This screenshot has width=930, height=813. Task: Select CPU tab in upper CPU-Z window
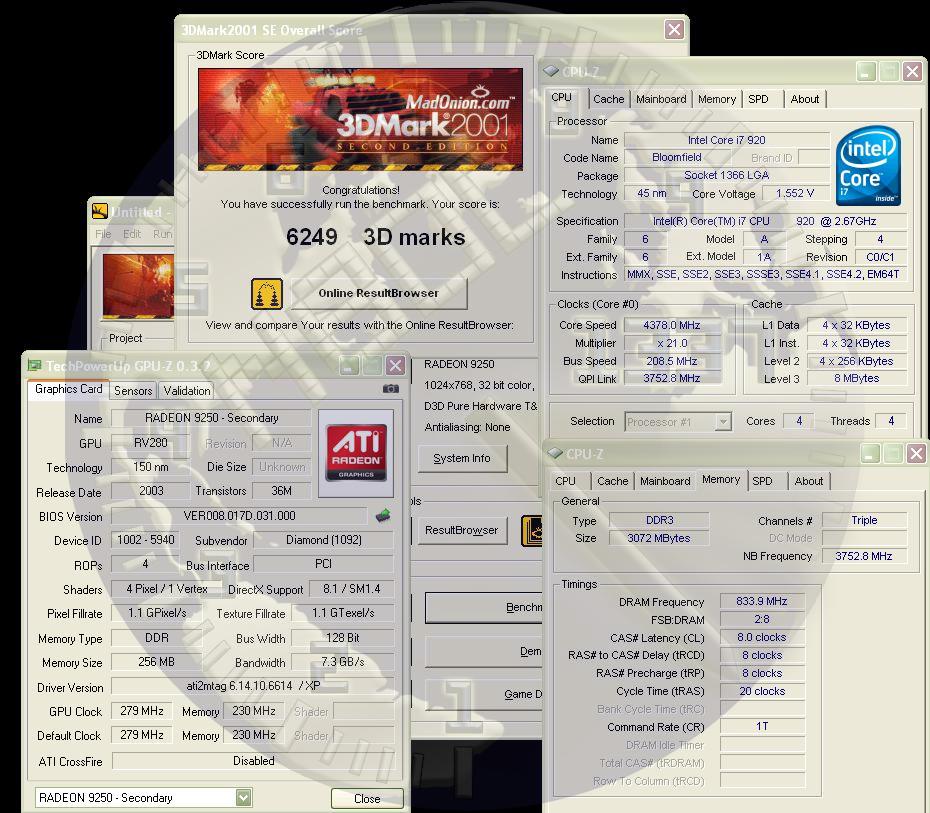tap(561, 97)
